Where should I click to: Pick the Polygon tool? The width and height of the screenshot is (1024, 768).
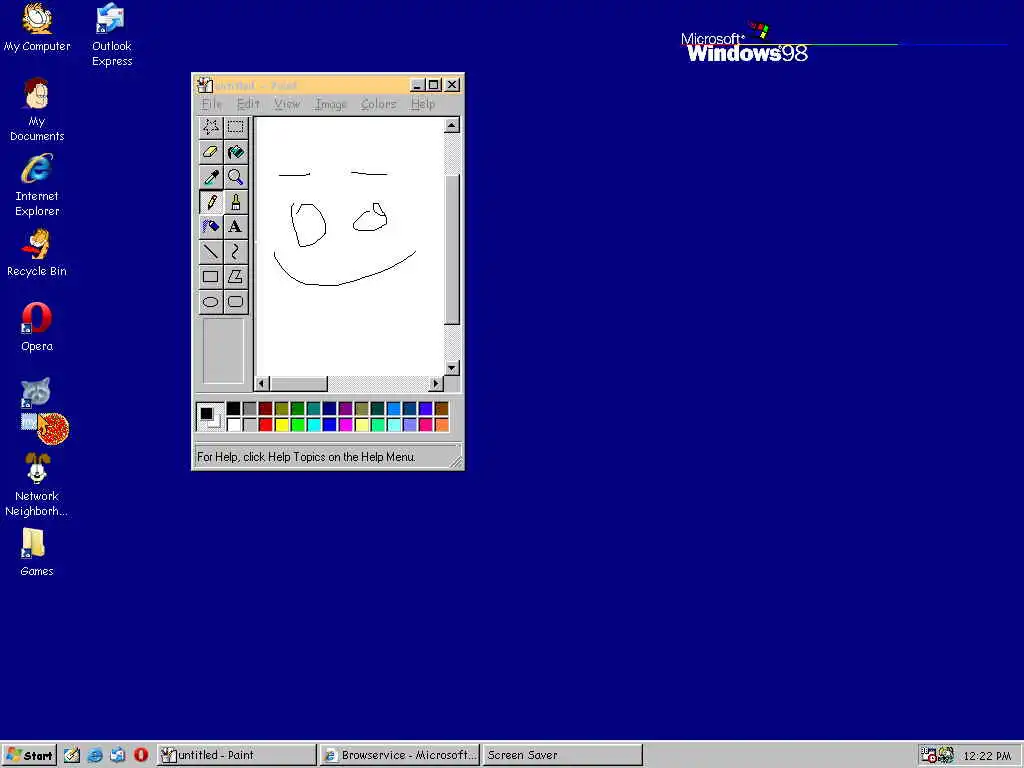click(235, 276)
